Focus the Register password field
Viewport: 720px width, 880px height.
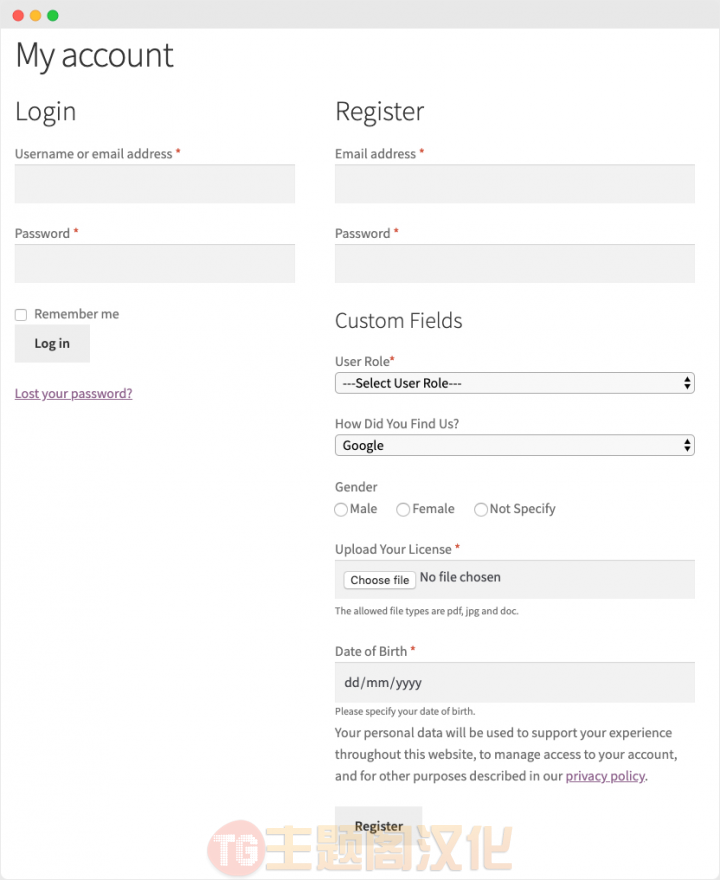tap(515, 263)
